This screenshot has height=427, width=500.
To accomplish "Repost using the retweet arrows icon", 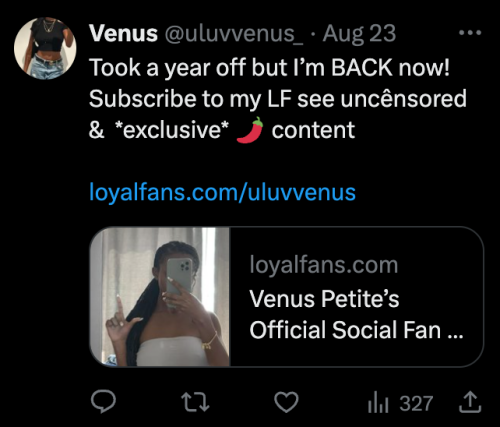I will [195, 402].
